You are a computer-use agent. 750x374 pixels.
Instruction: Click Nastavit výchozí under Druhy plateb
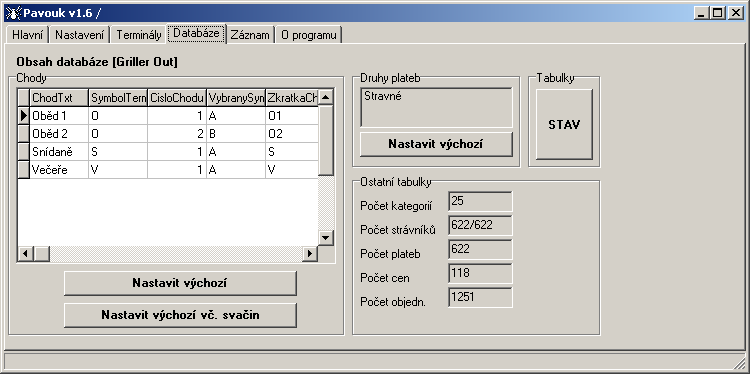[x=436, y=144]
